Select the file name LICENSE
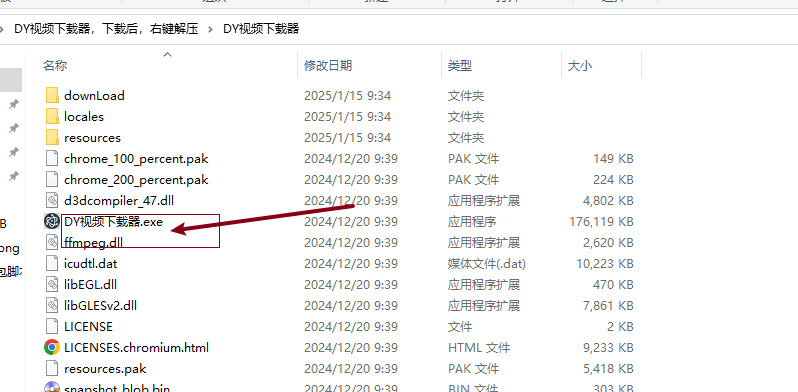Viewport: 798px width, 392px height. (x=89, y=326)
